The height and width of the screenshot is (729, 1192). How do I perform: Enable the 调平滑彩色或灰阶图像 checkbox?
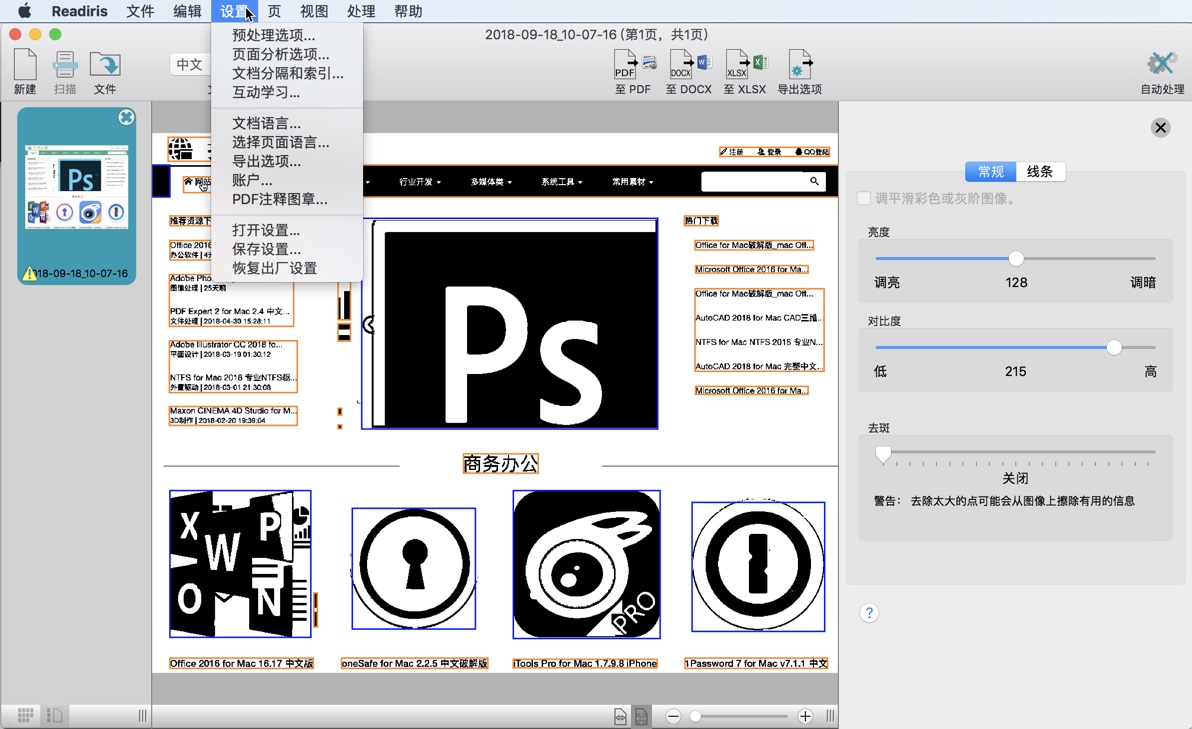click(x=862, y=196)
